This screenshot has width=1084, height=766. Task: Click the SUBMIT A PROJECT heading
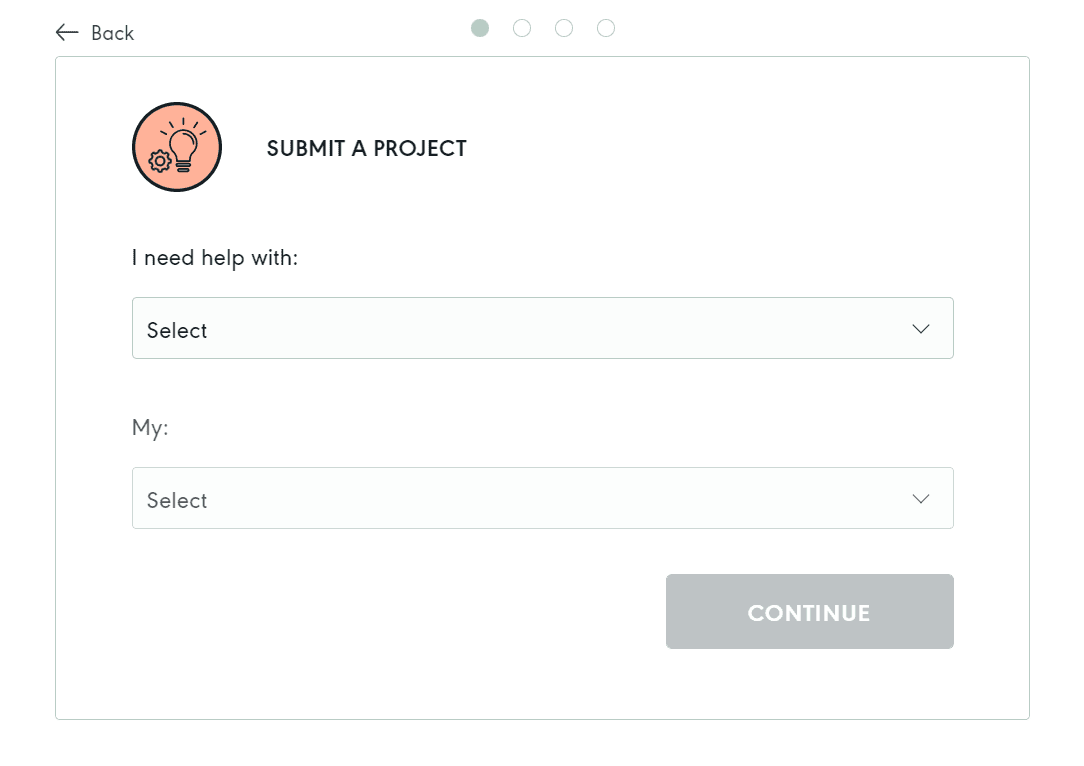coord(367,148)
